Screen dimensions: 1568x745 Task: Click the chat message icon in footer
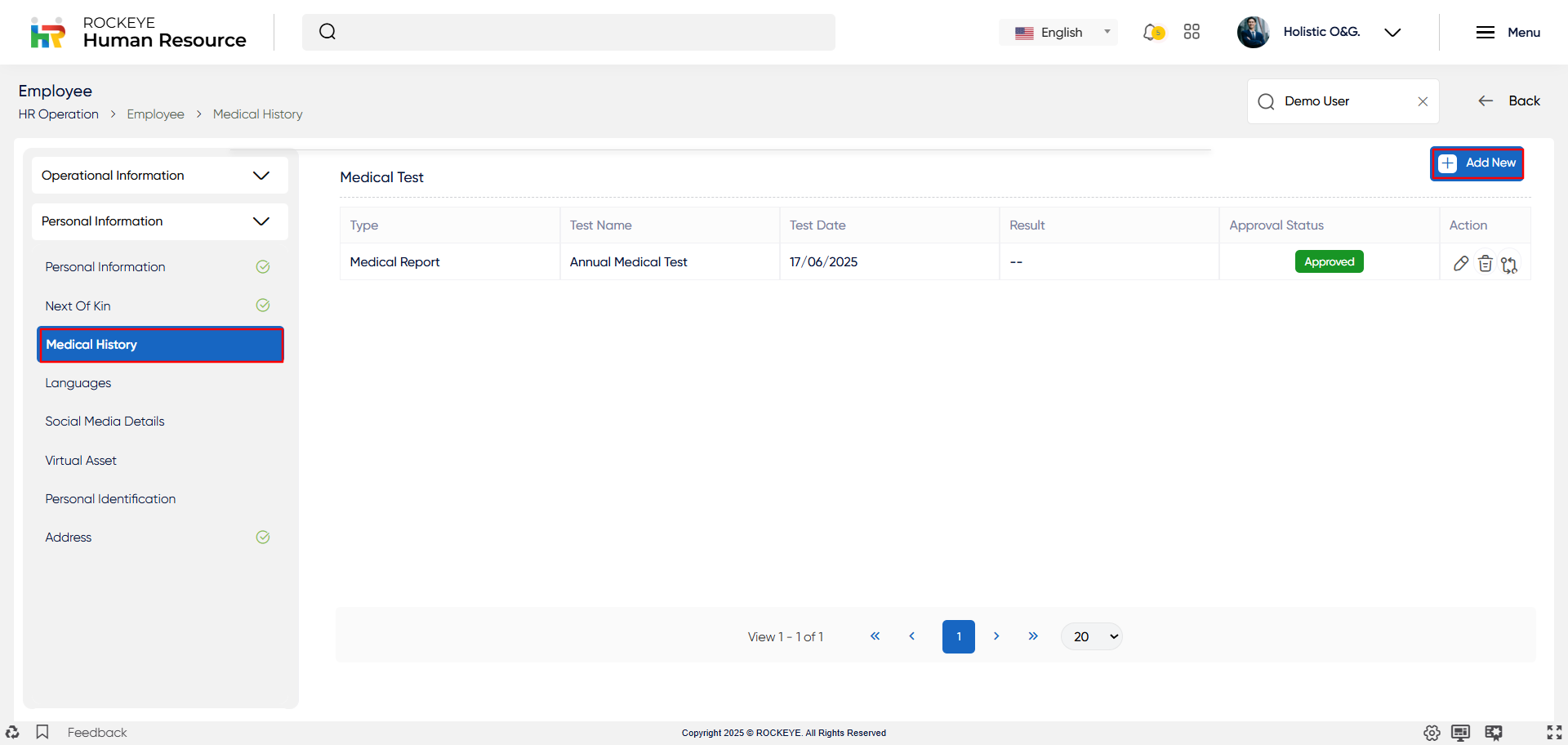(x=1494, y=733)
